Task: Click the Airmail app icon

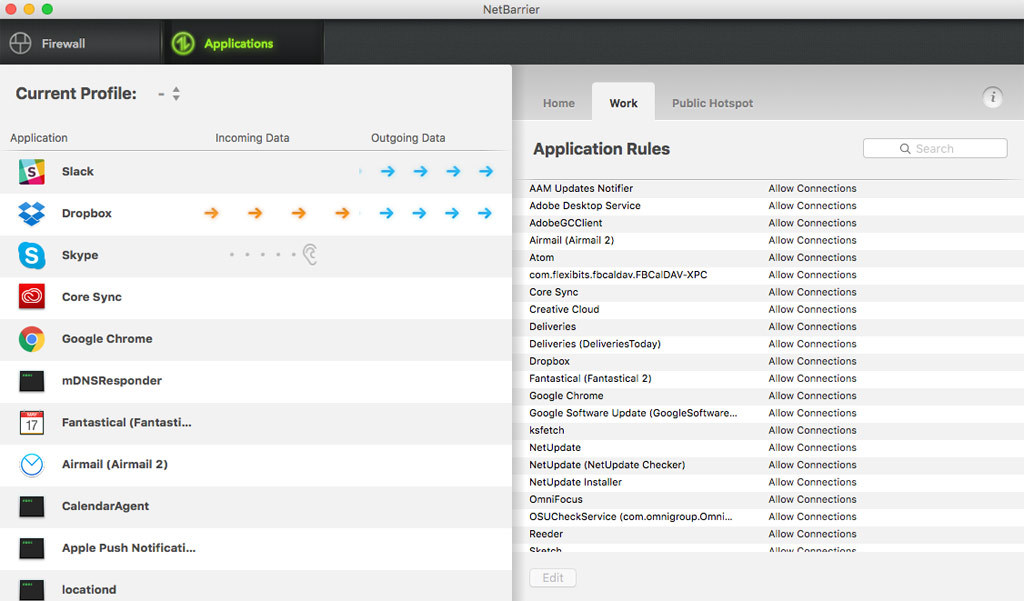Action: pos(31,464)
